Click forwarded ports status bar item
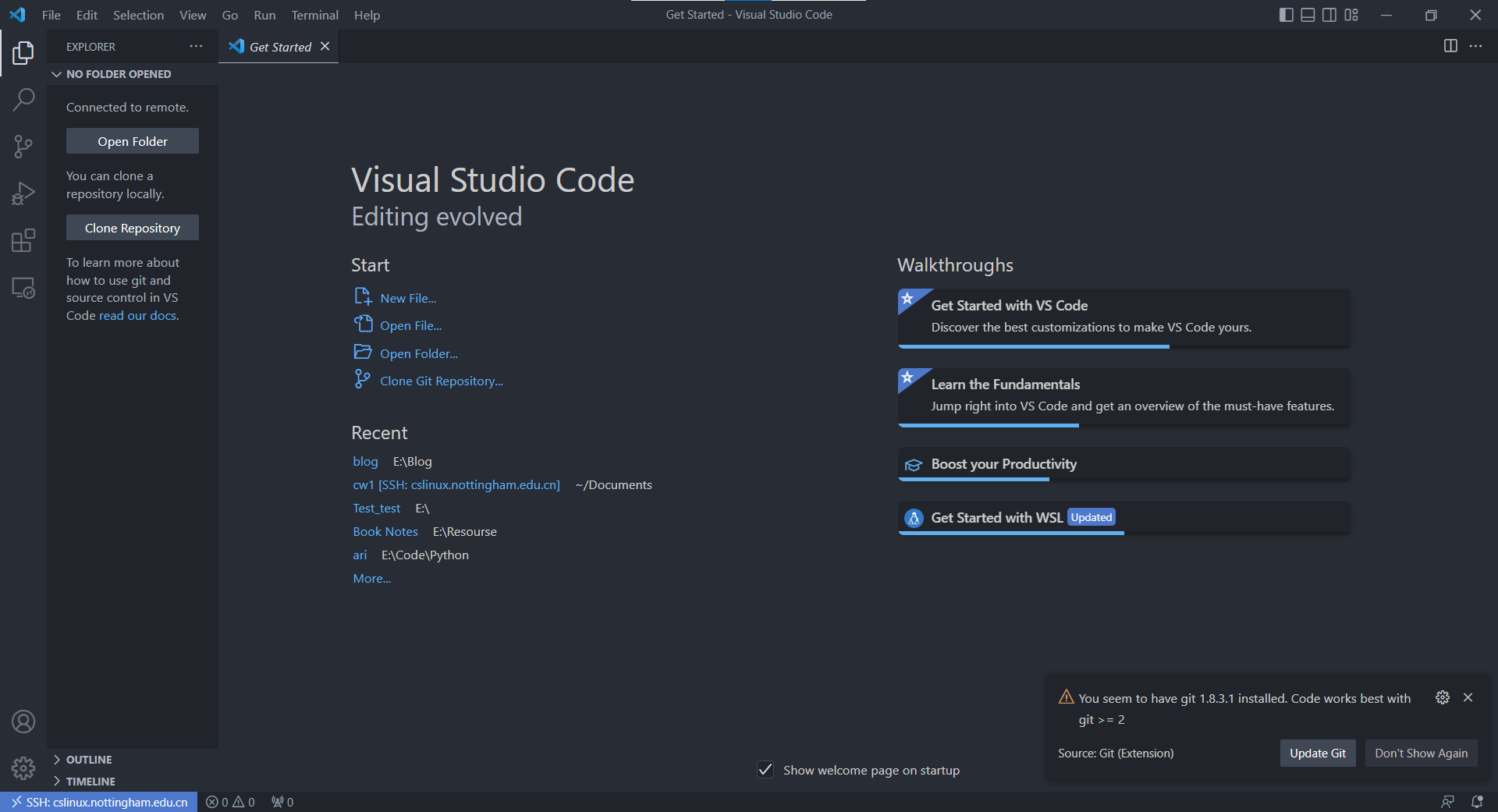This screenshot has width=1498, height=812. 282,802
